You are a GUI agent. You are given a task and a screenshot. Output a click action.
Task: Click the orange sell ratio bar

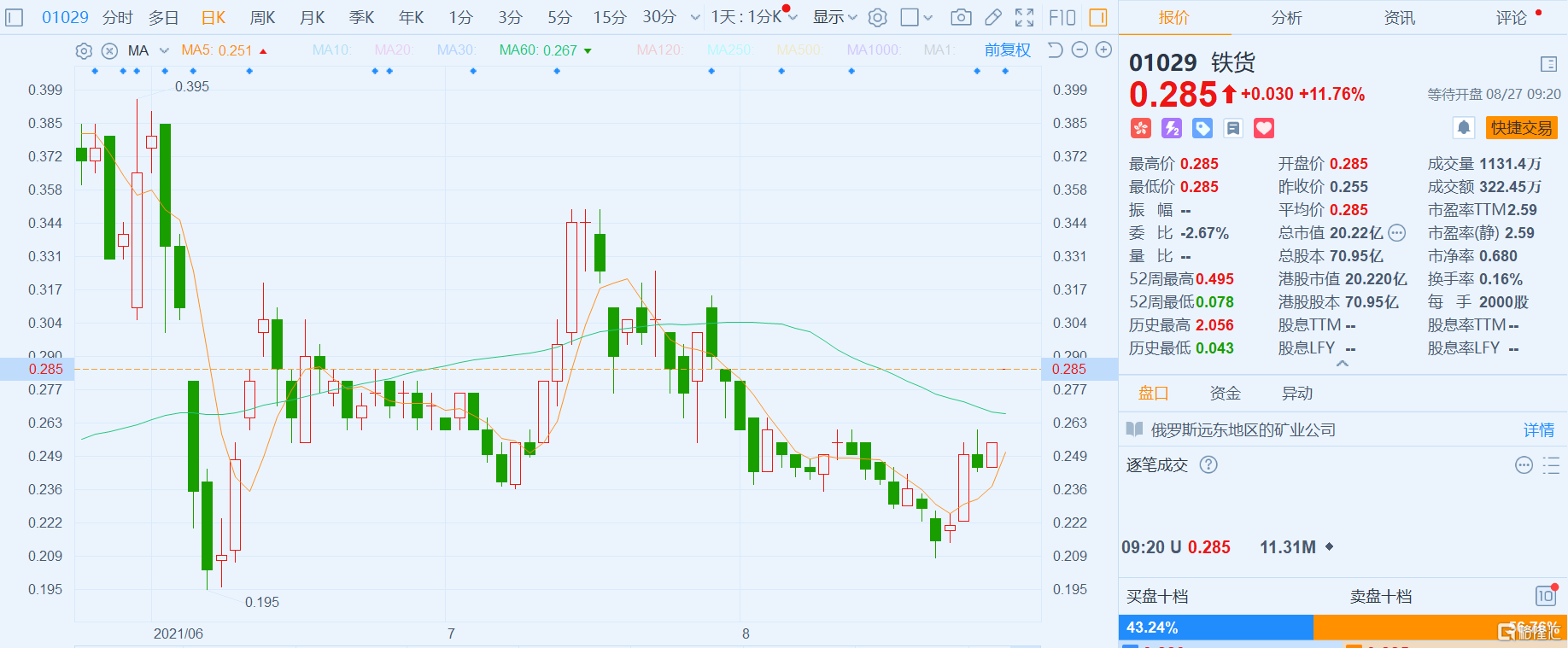click(1440, 628)
